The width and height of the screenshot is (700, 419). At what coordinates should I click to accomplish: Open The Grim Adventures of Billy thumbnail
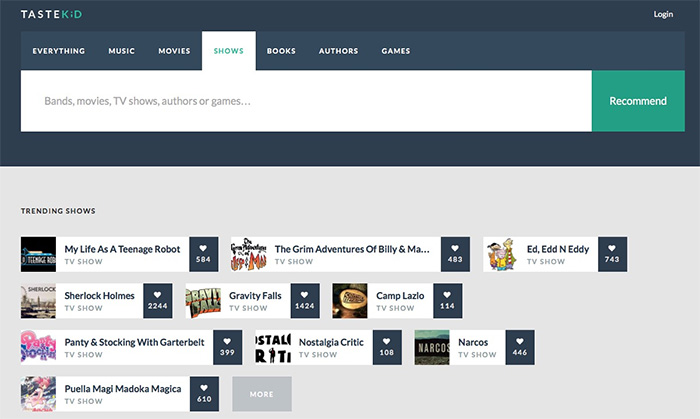(249, 254)
